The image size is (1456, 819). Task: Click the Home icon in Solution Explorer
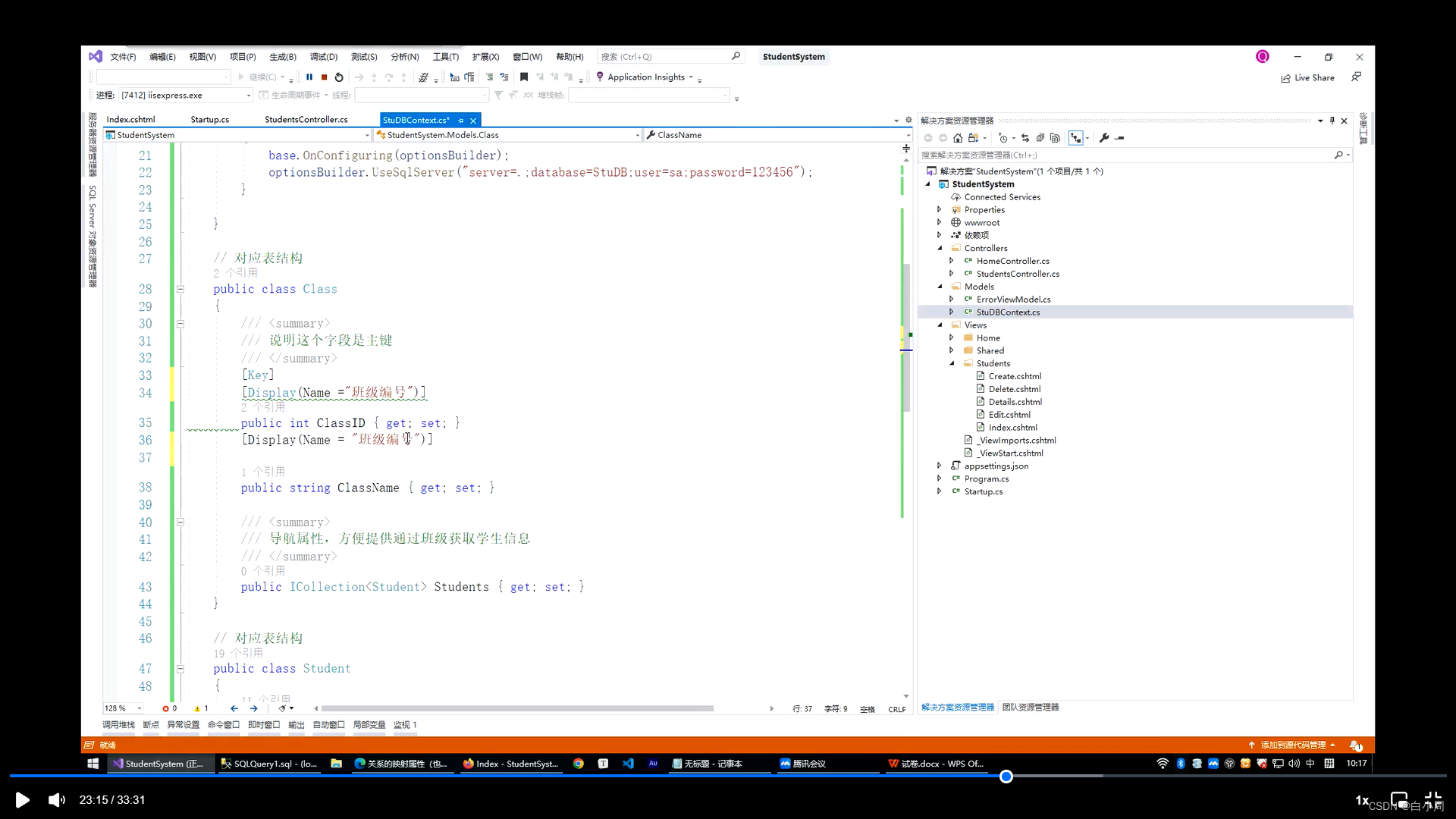point(958,138)
